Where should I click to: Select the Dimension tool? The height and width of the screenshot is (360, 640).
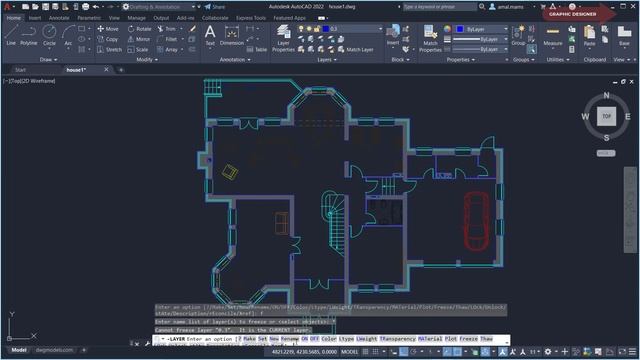[x=231, y=35]
